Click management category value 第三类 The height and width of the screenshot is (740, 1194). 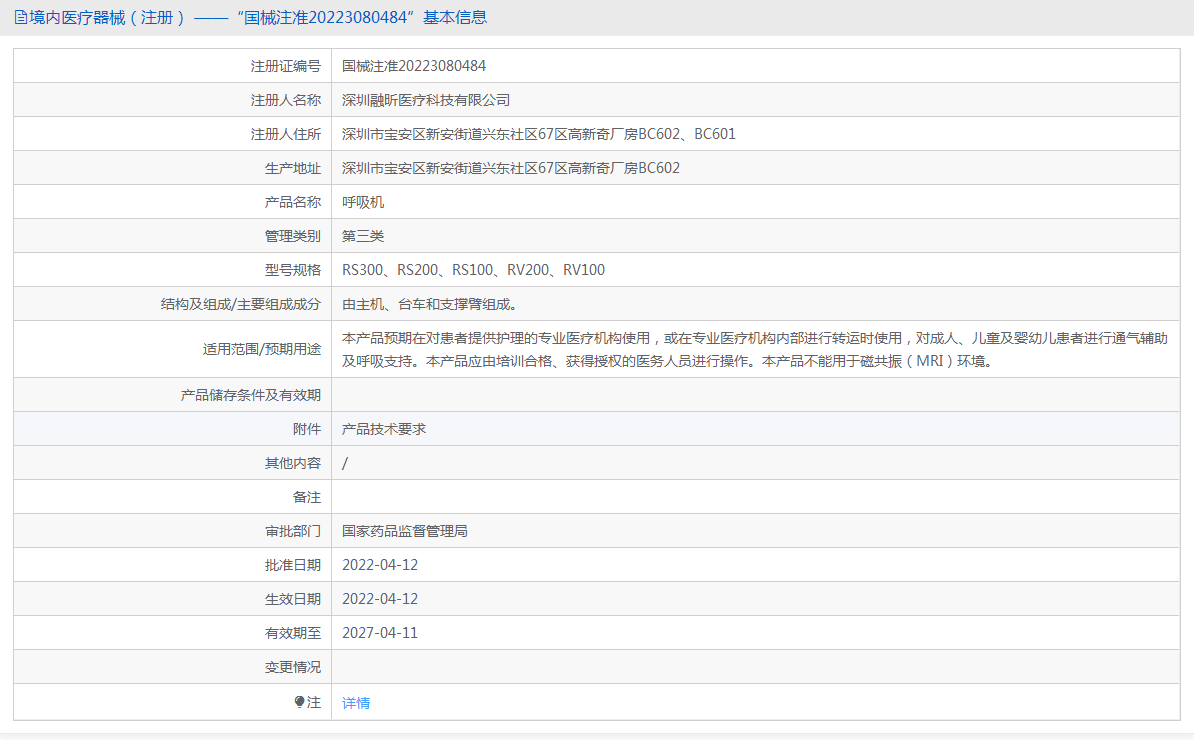(363, 236)
